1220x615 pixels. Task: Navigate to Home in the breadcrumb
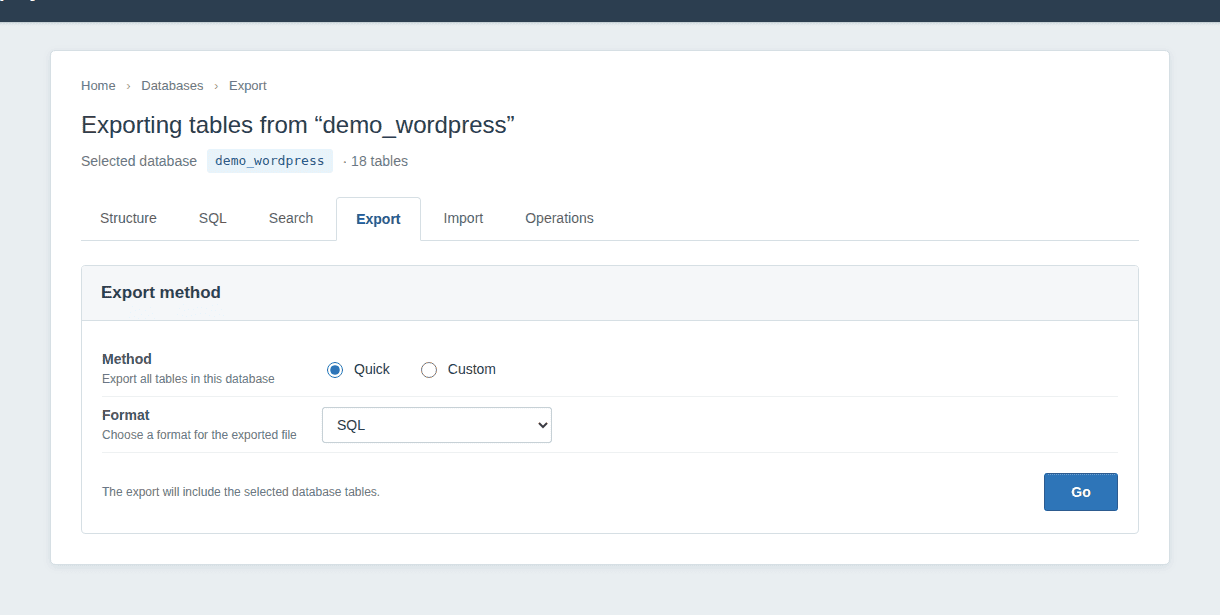(x=98, y=86)
